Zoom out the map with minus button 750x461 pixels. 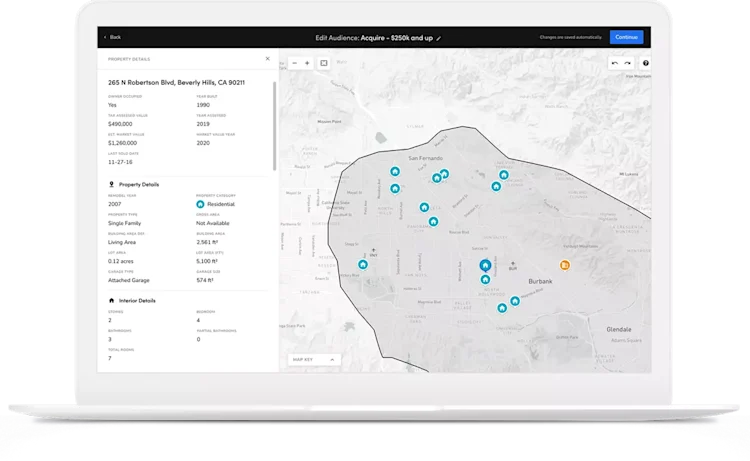coord(295,63)
